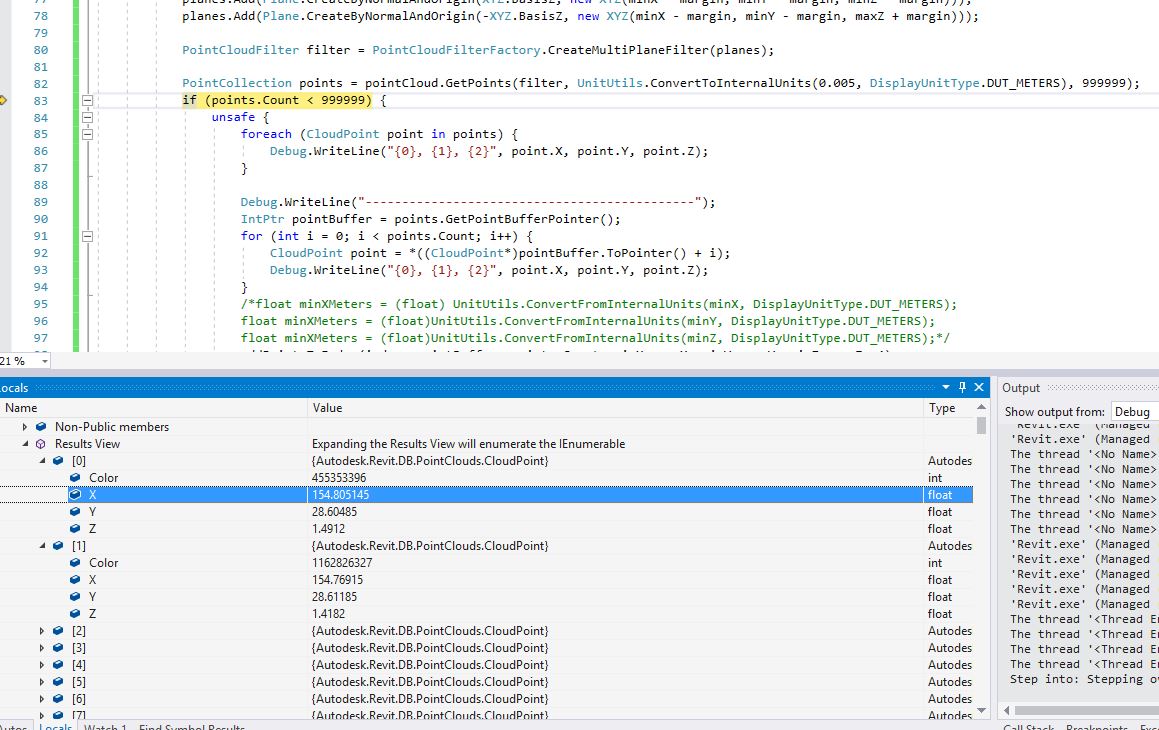Expand the [2] CloudPoint node
This screenshot has width=1159, height=730.
click(x=42, y=630)
